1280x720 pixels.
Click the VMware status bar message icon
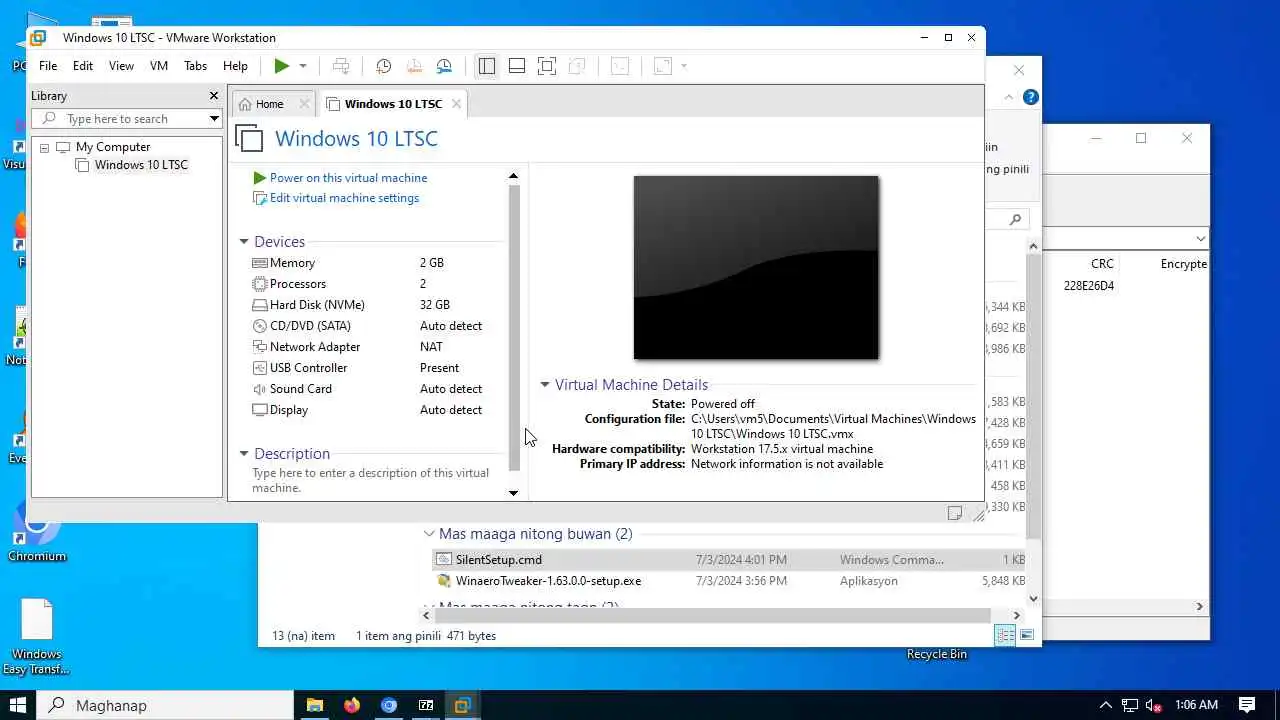click(955, 513)
